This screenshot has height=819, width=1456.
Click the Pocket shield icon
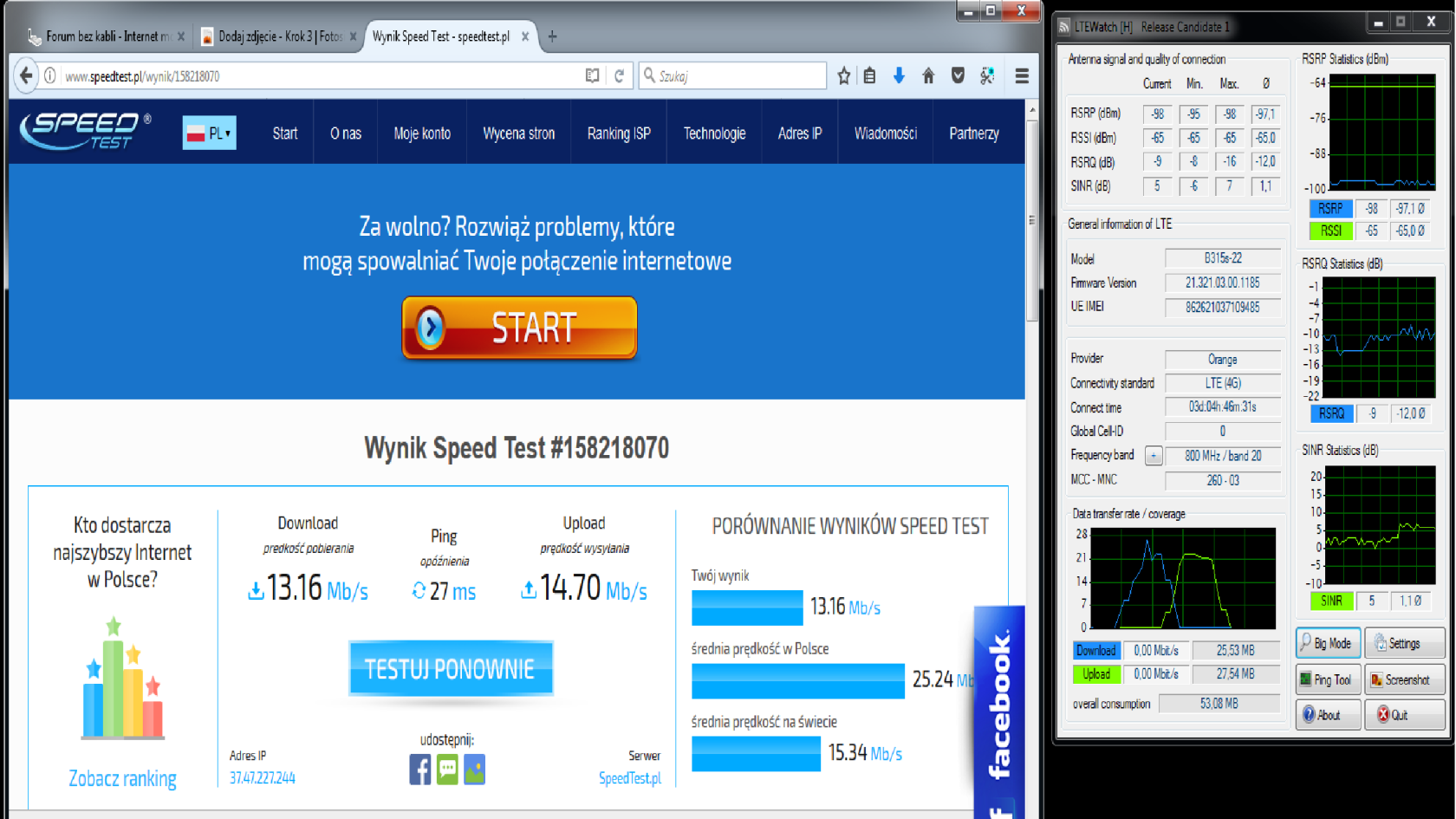coord(958,76)
